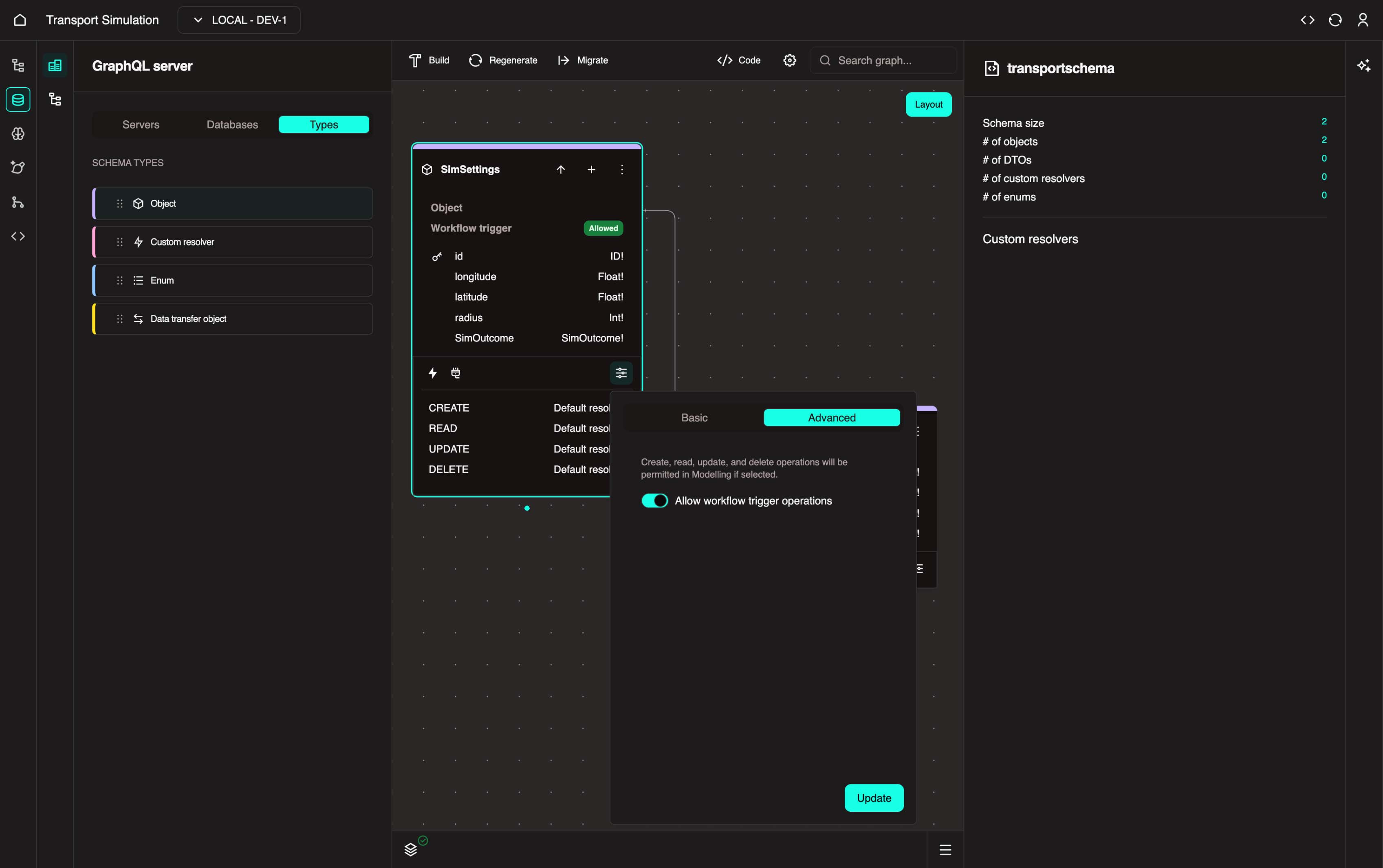The image size is (1383, 868).
Task: Switch to the Types tab
Action: 324,125
